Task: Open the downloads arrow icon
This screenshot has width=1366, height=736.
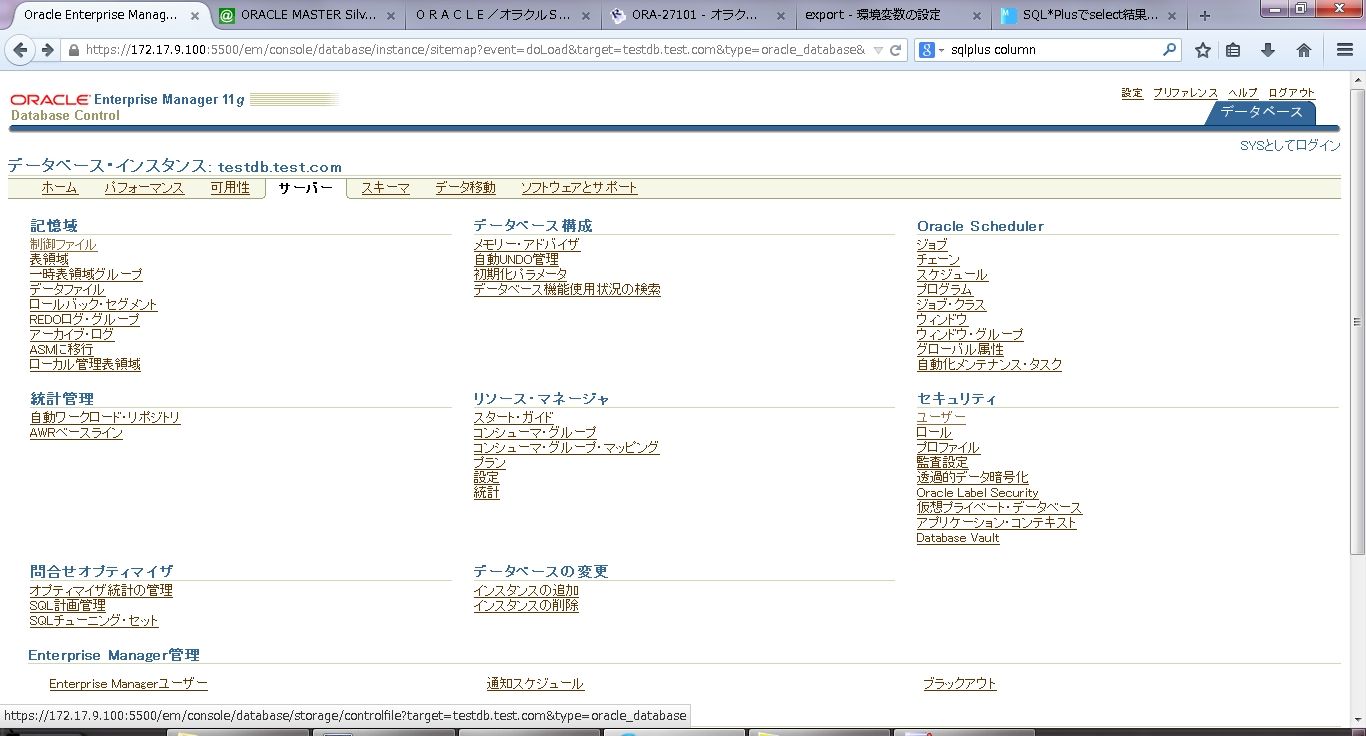Action: click(1268, 50)
